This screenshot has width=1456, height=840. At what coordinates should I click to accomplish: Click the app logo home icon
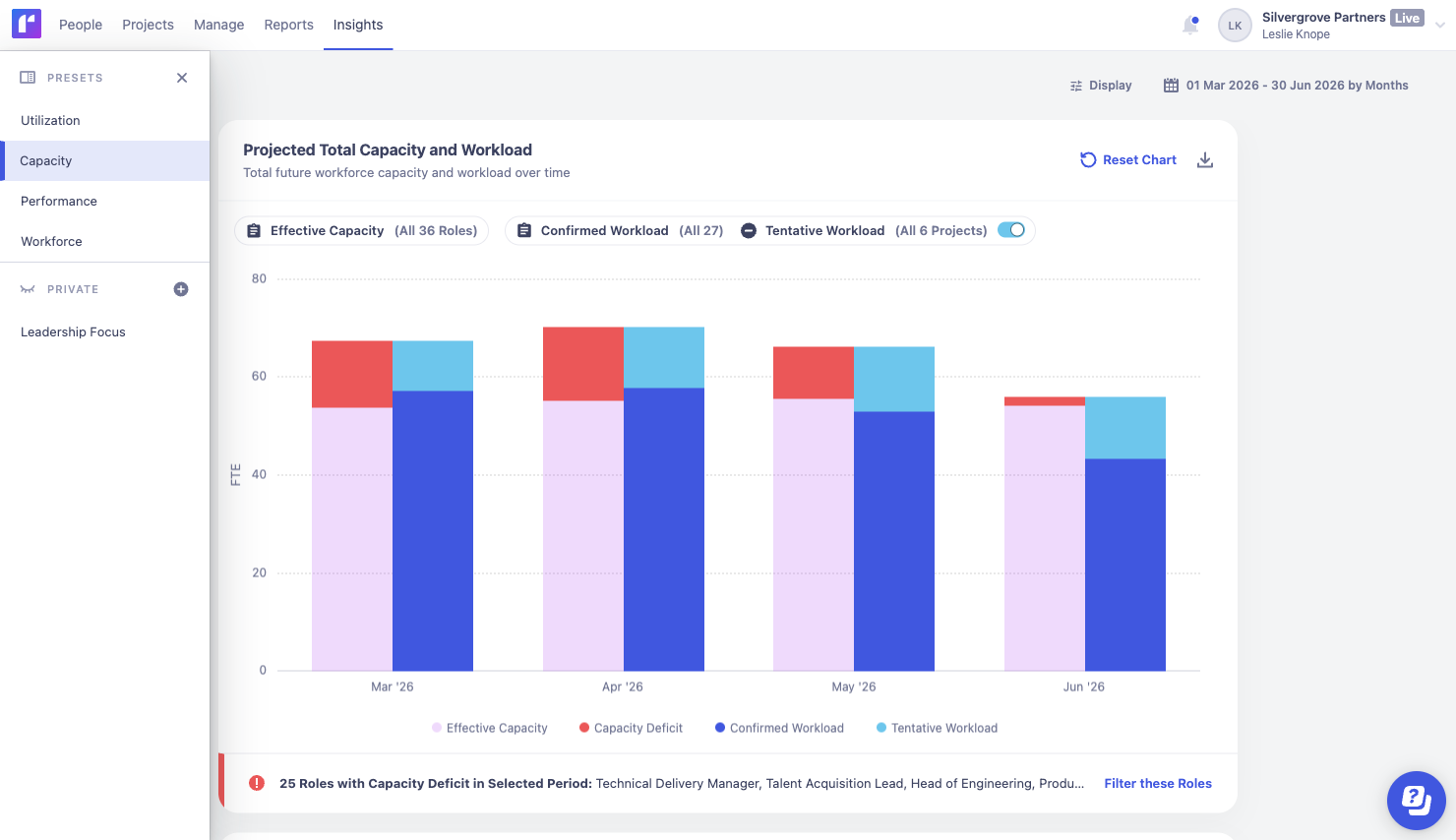[27, 25]
